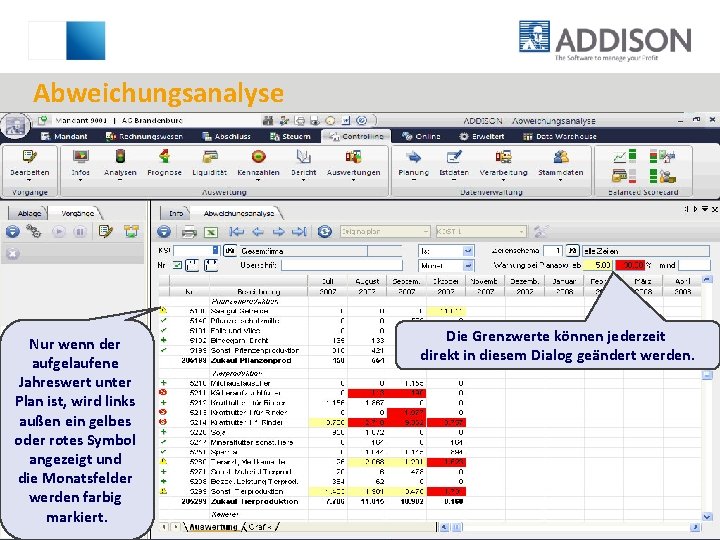Select the Ablage panel tab

[x=28, y=213]
